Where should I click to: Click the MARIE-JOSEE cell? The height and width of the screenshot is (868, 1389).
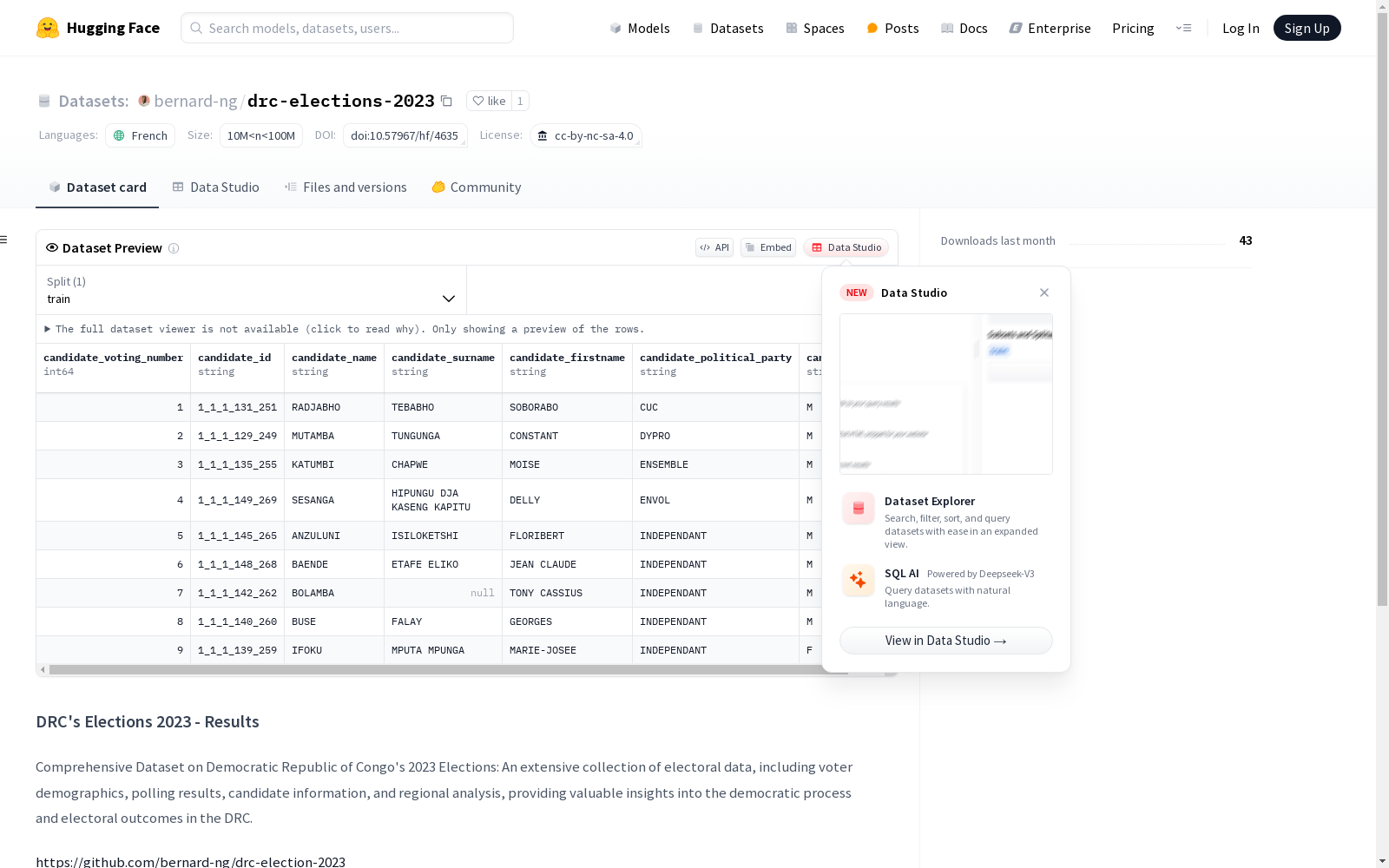pyautogui.click(x=567, y=650)
